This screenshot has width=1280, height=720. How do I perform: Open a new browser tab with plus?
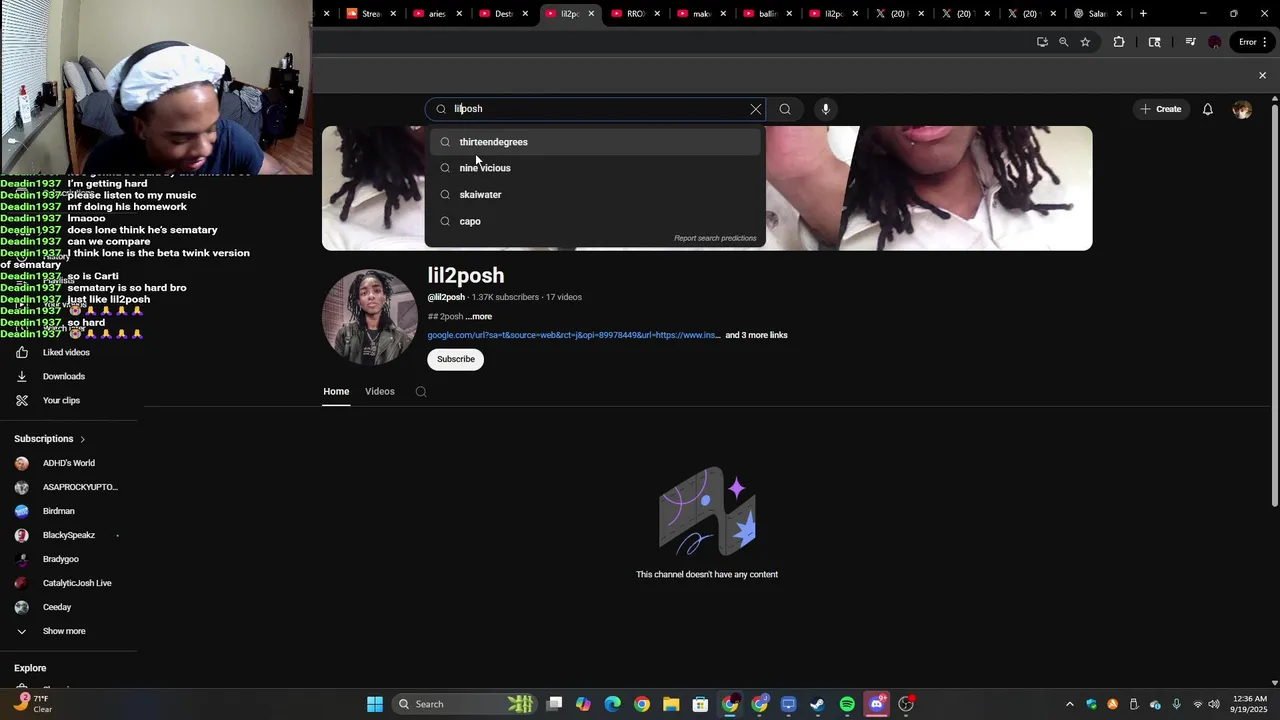[1143, 14]
